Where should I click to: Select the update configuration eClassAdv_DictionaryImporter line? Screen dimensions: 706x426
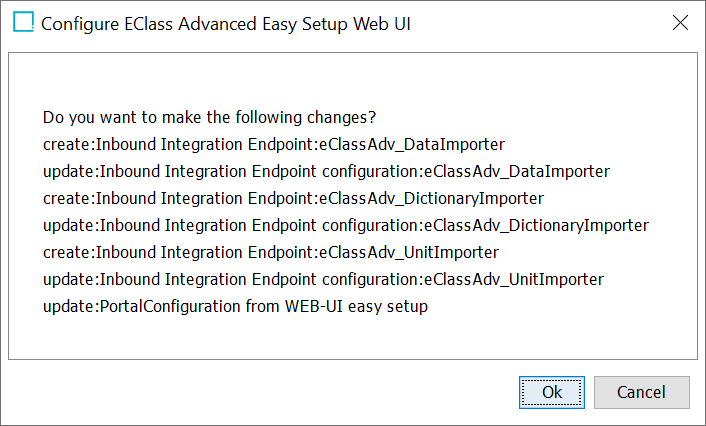tap(346, 226)
